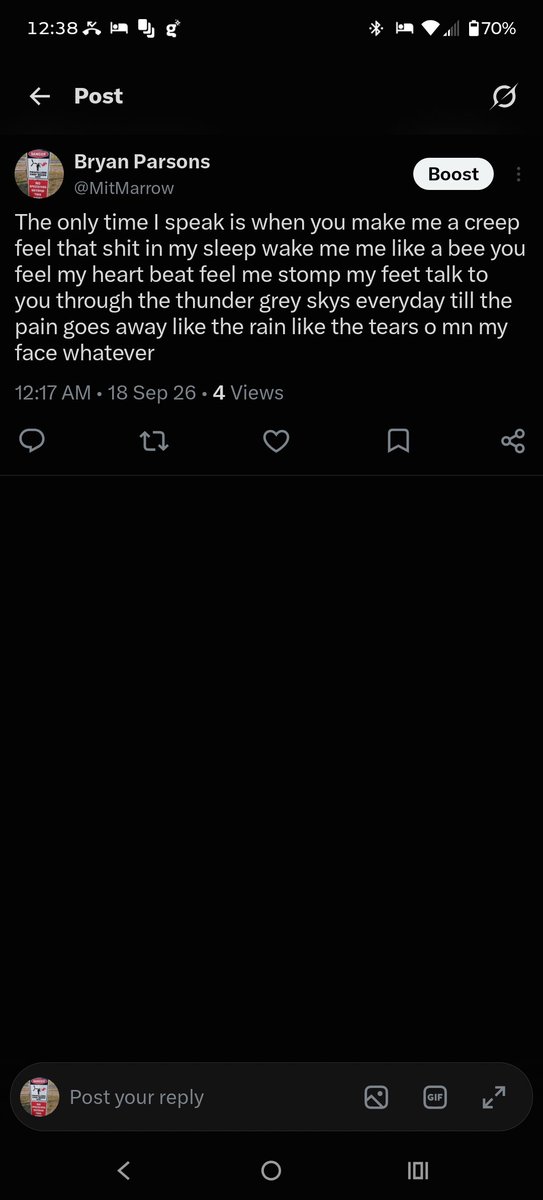The image size is (543, 1200).
Task: Open the Bryan Parsons name link
Action: pos(142,162)
